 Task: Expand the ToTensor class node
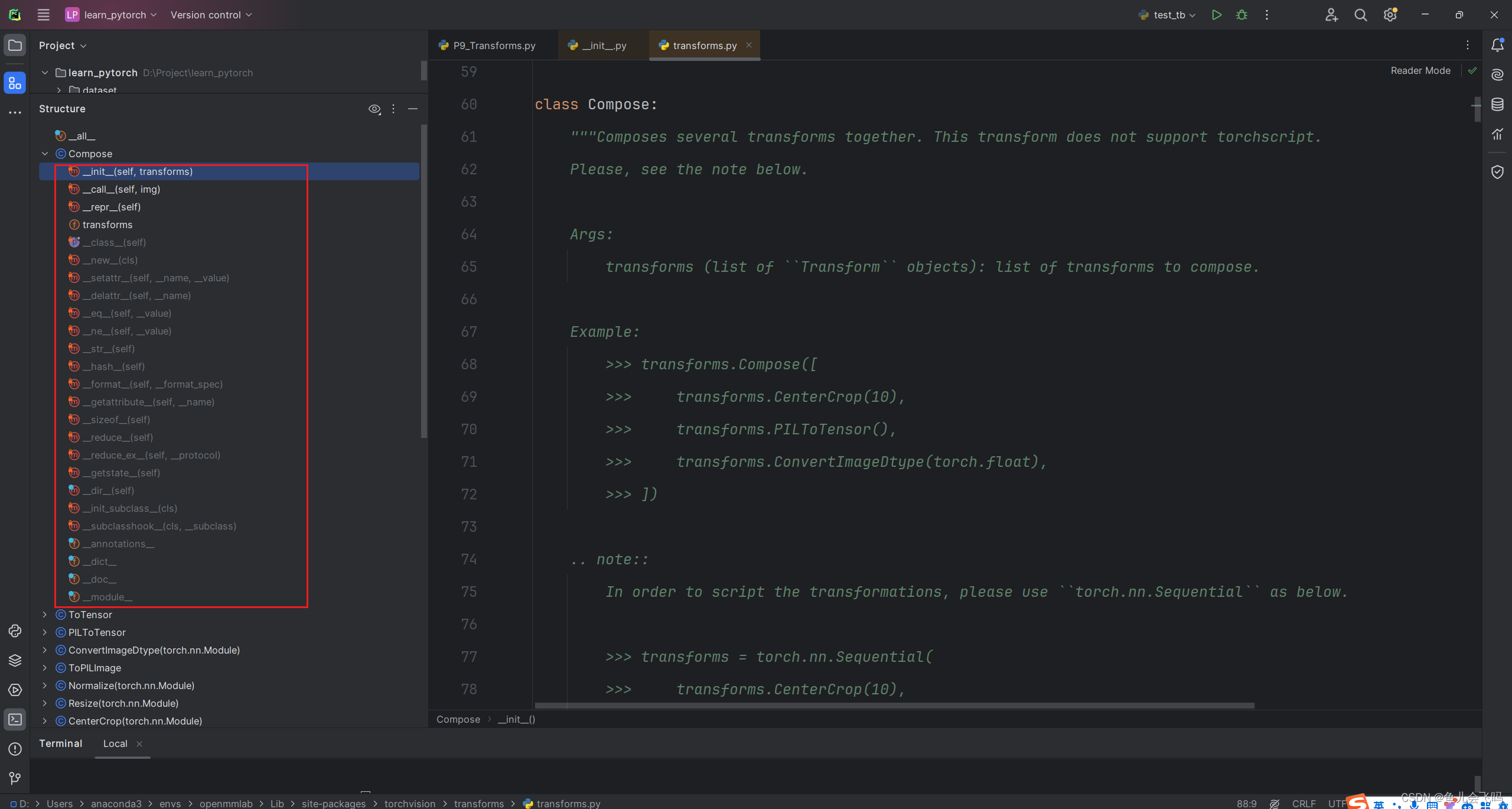45,615
